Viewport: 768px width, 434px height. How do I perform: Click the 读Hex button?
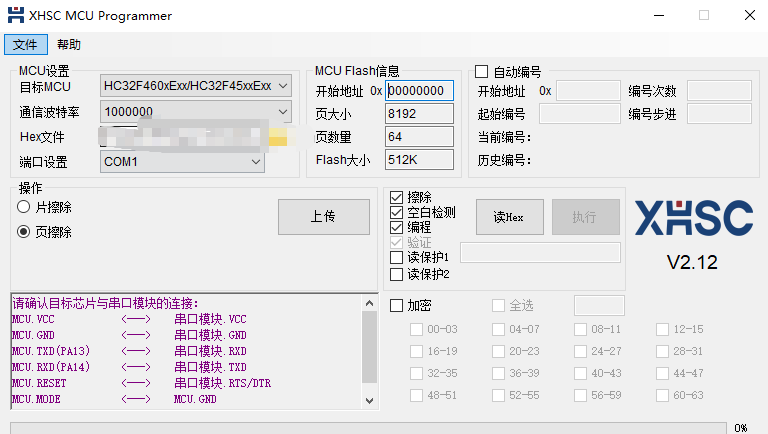(x=509, y=217)
